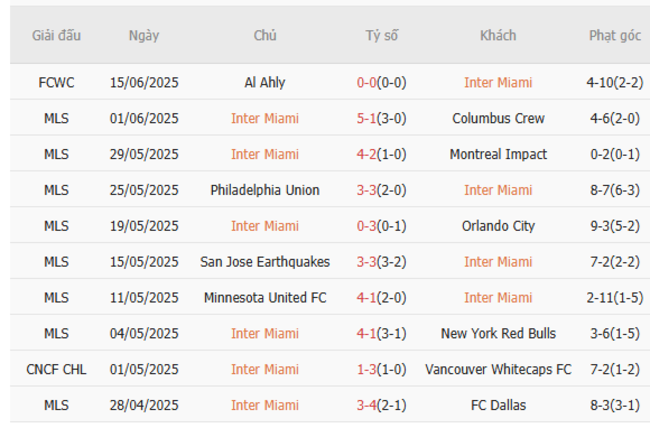
Task: Click the Orlando City team link
Action: coord(498,226)
